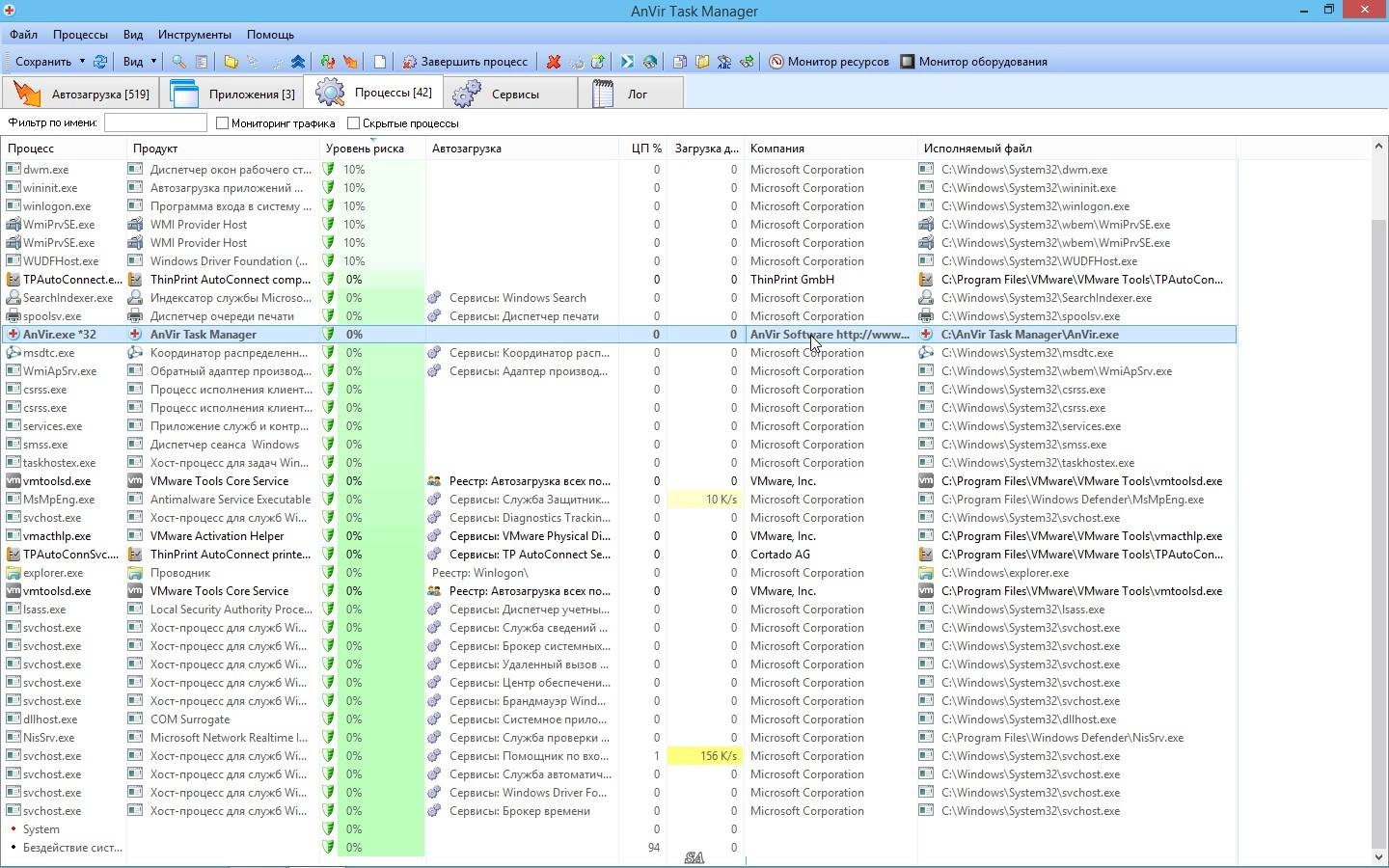
Task: Click the AnVir app icon in the title bar
Action: 9,11
